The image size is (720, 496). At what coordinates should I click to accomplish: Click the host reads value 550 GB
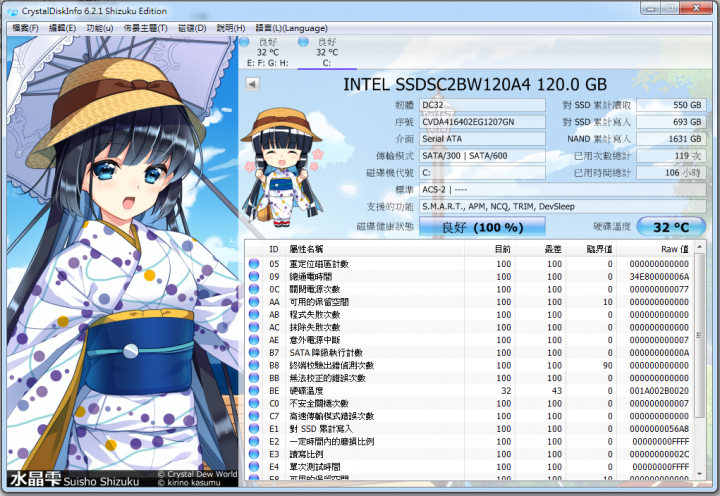[x=671, y=105]
